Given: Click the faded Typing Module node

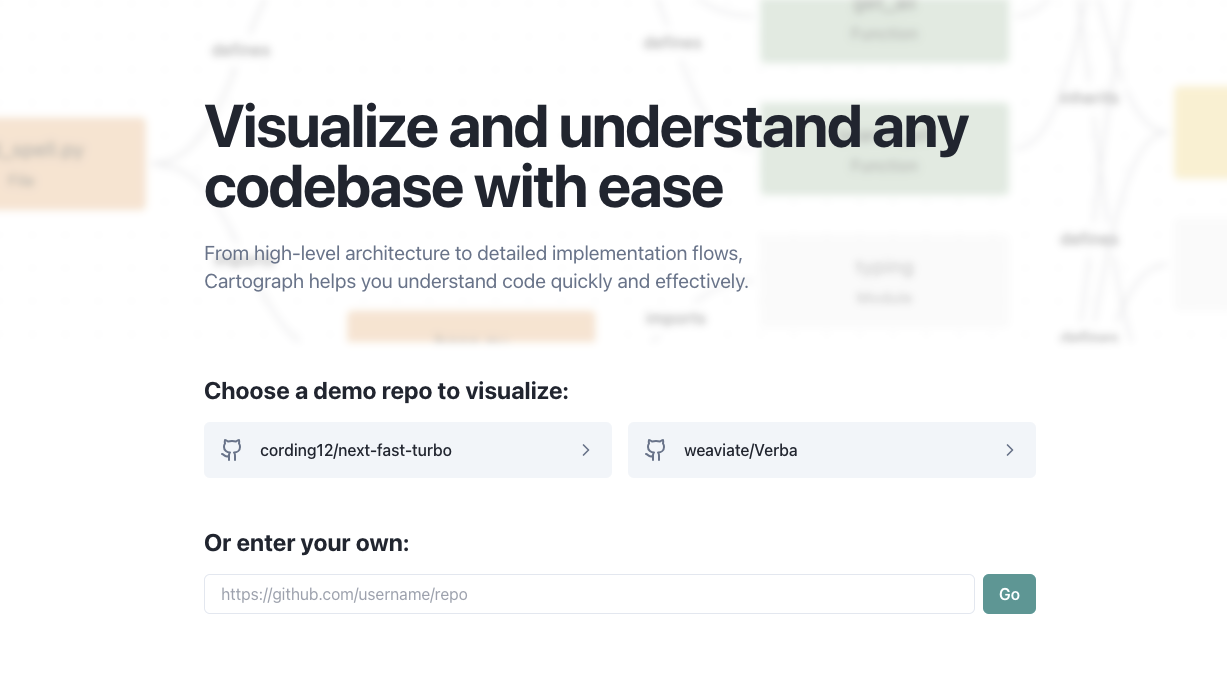Looking at the screenshot, I should tap(884, 281).
